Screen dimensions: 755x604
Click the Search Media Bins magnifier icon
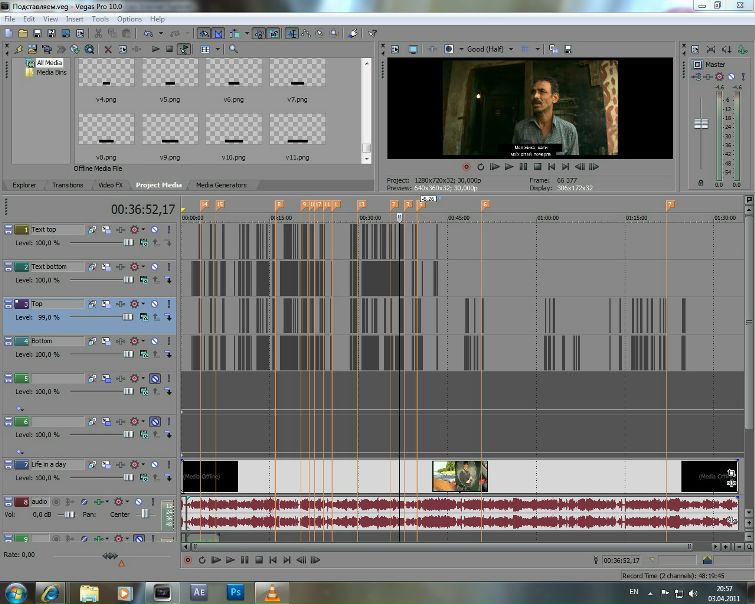click(x=234, y=49)
